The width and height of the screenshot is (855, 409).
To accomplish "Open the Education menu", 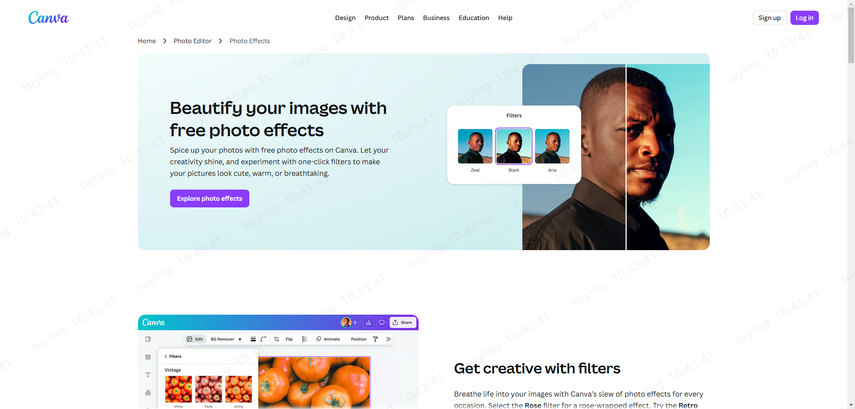I will tap(474, 18).
